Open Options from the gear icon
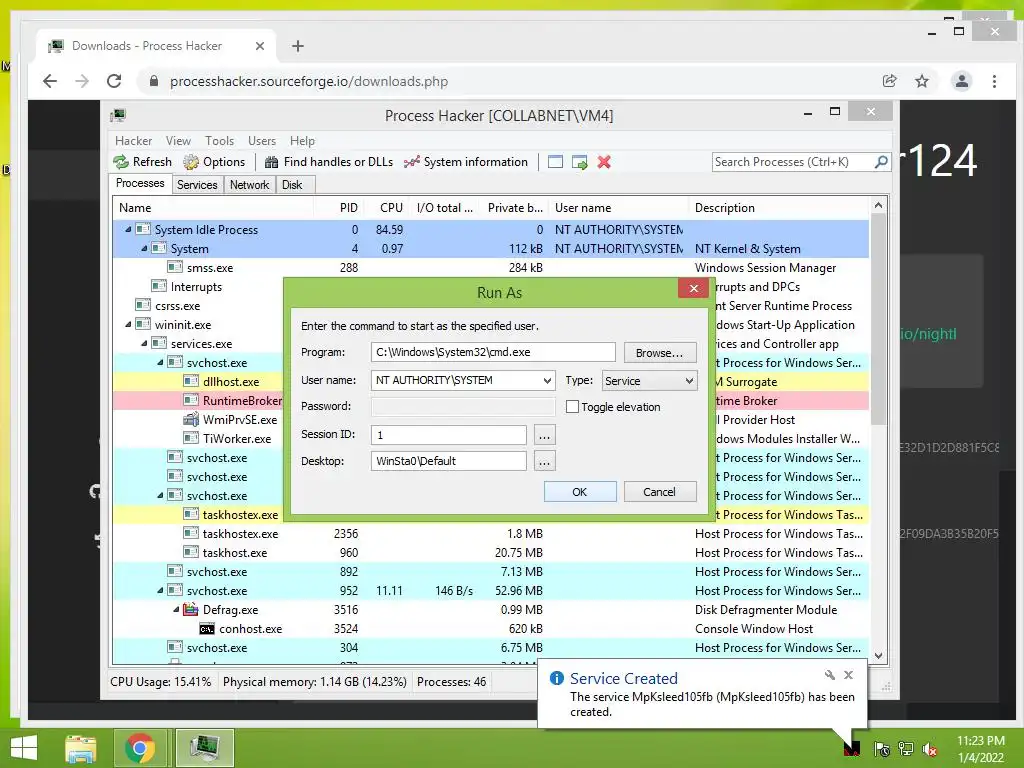This screenshot has height=768, width=1024. [191, 162]
